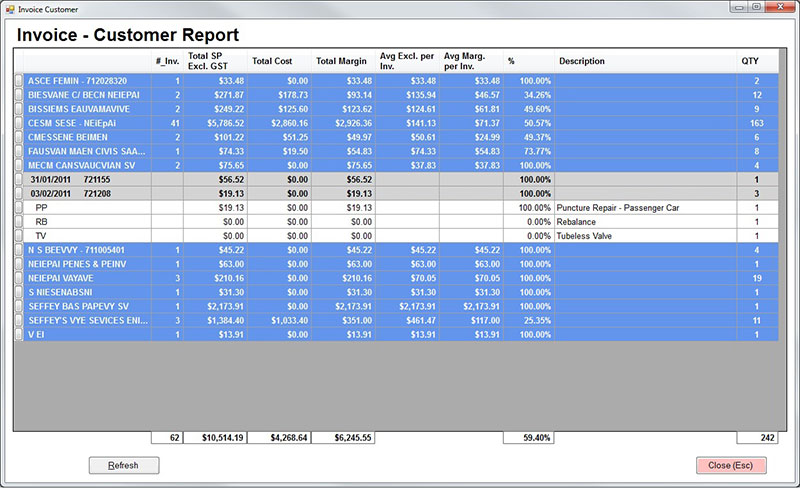Click the Avg Excl. per Inv. header
The image size is (800, 492).
click(x=407, y=61)
